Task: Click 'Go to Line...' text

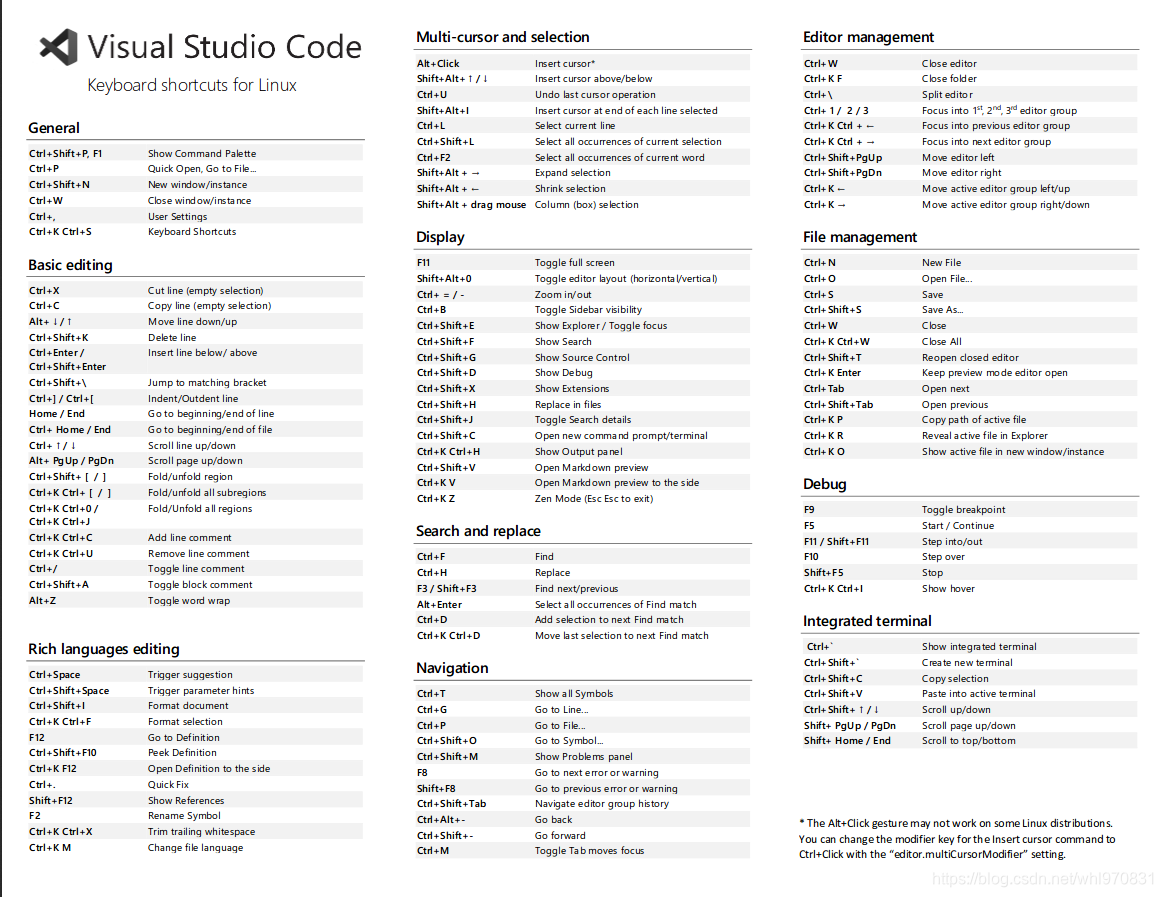Action: pos(561,710)
